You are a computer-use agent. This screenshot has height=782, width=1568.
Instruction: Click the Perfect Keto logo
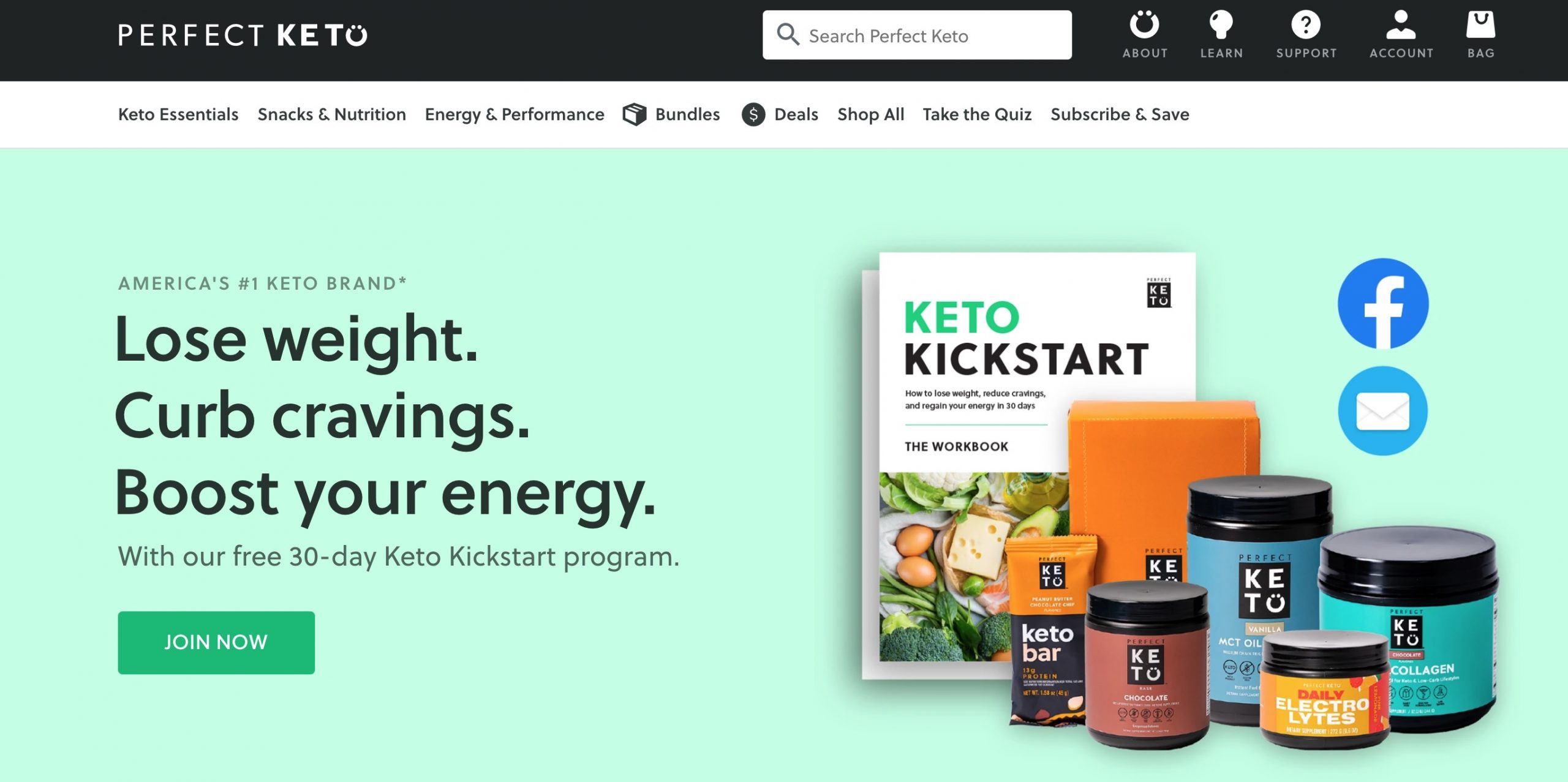coord(243,35)
